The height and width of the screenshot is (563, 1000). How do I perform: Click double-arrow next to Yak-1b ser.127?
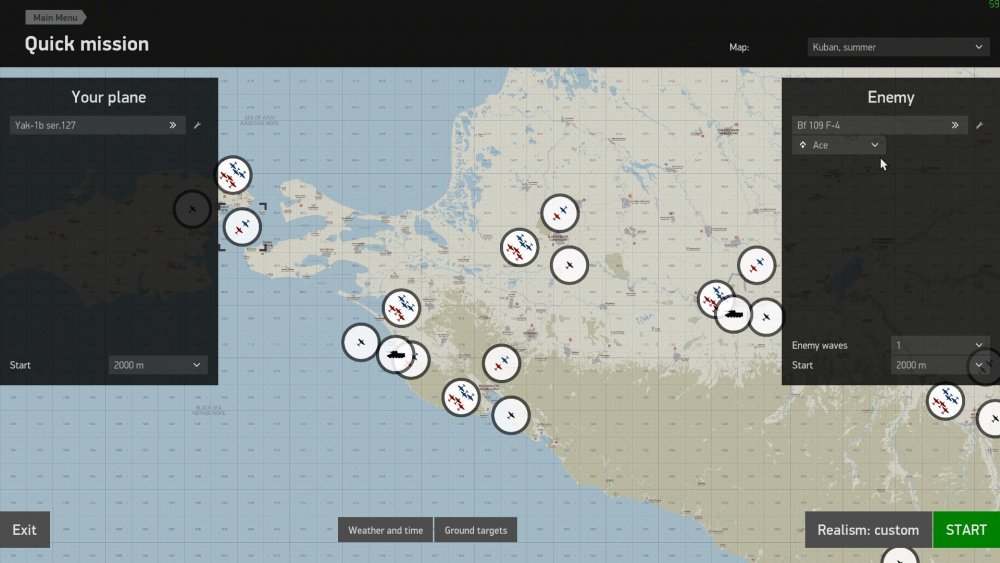coord(173,126)
